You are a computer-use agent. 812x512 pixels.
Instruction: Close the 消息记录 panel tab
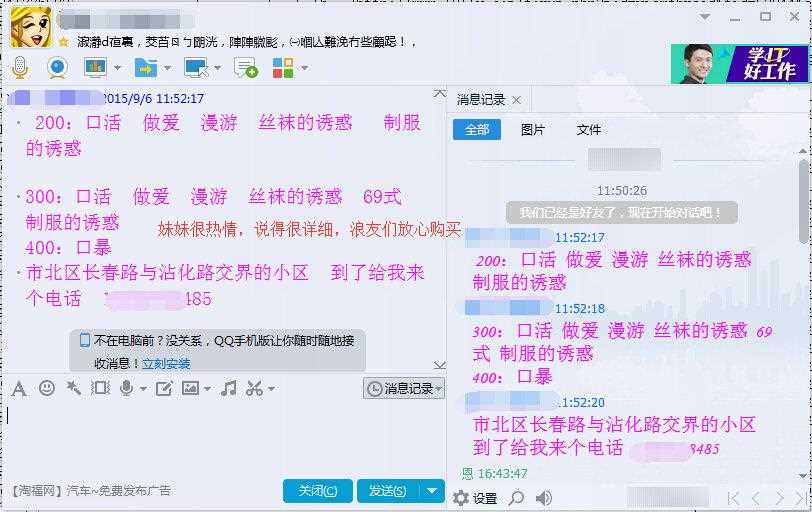(x=516, y=100)
